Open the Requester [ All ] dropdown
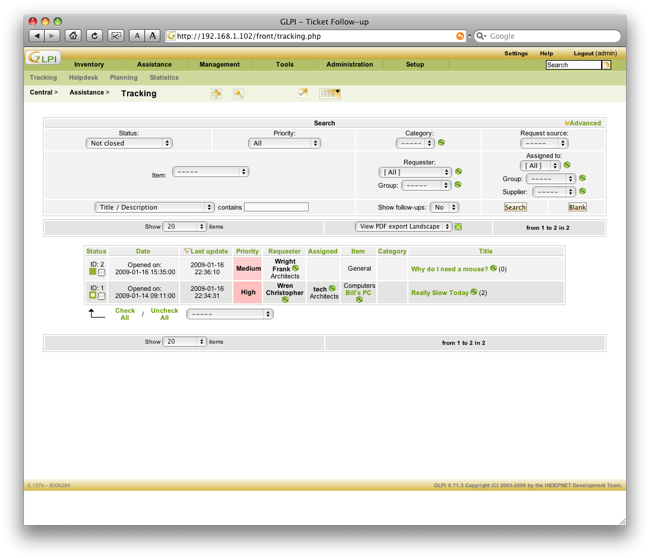650x558 pixels. pyautogui.click(x=415, y=172)
